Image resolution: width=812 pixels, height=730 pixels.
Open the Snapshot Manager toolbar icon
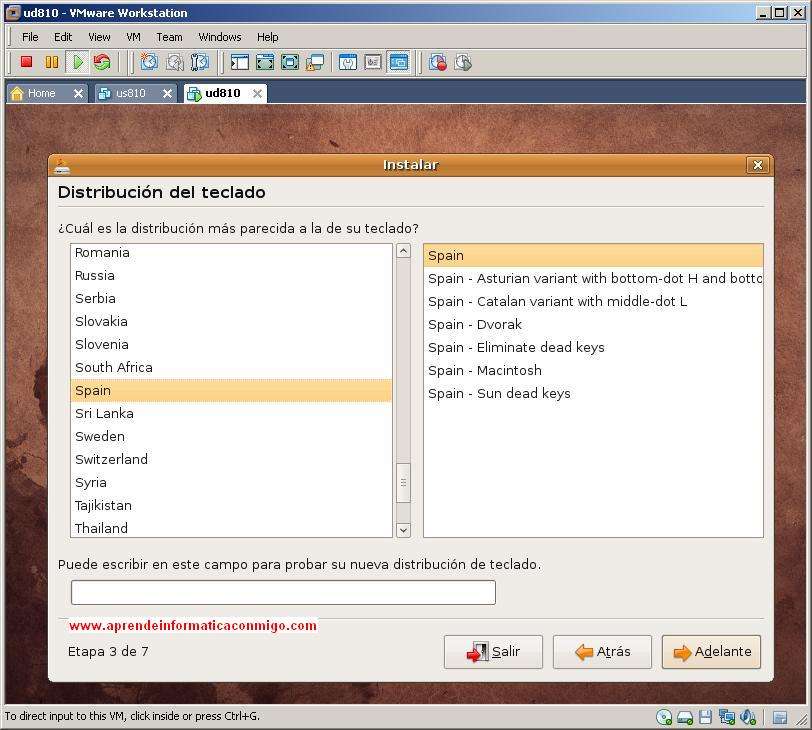point(200,63)
